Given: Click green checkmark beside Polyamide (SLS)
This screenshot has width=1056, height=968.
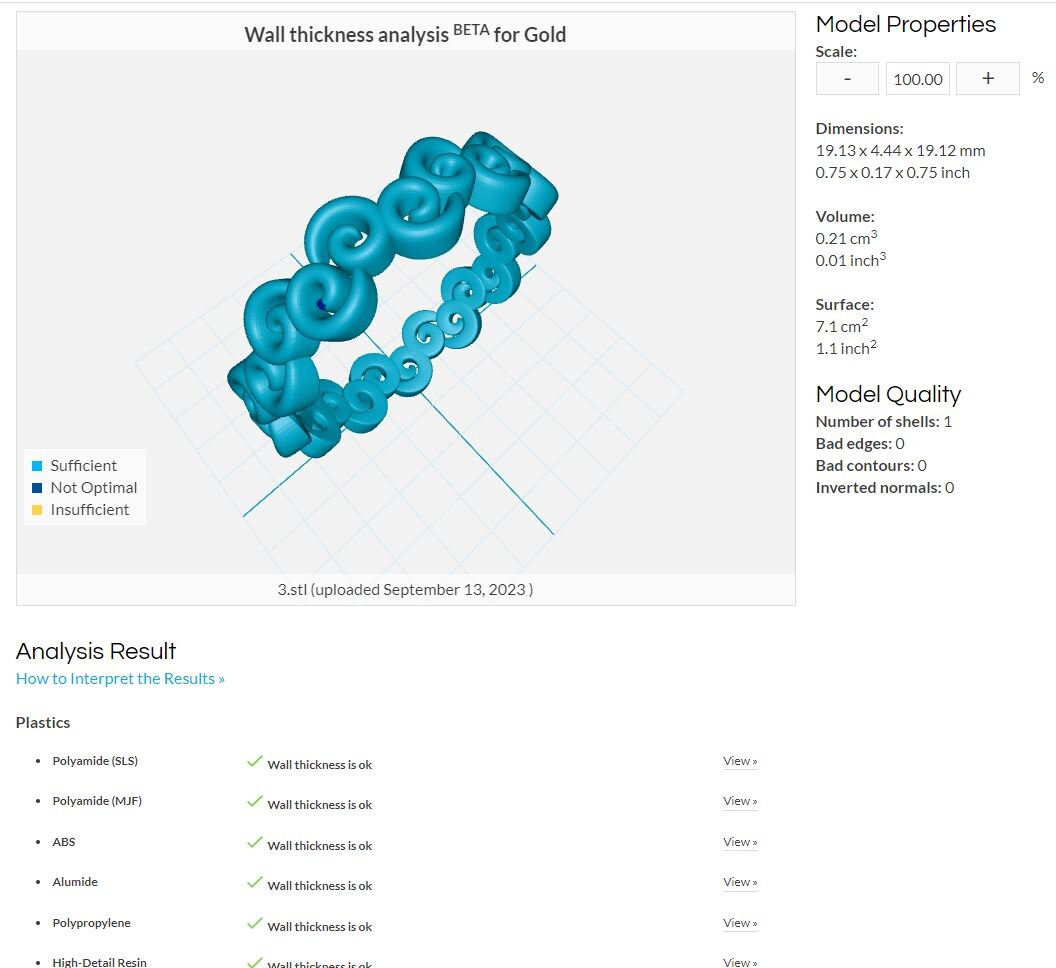Looking at the screenshot, I should pyautogui.click(x=255, y=761).
